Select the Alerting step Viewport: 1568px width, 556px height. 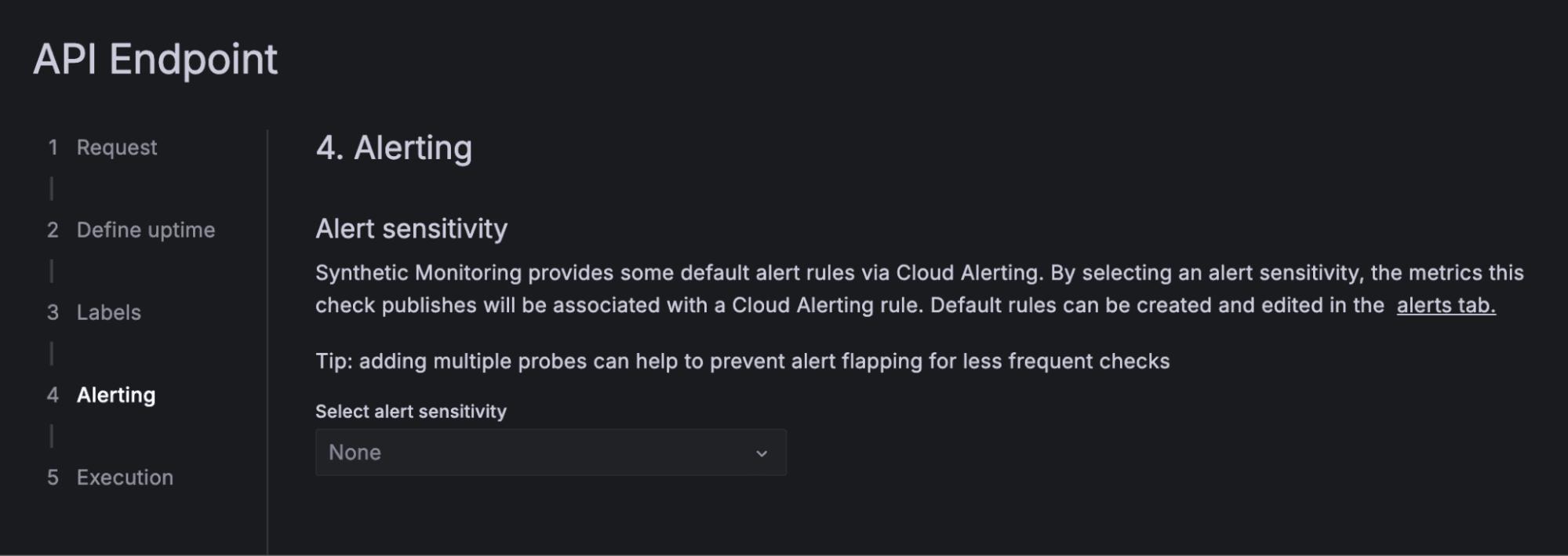tap(115, 395)
